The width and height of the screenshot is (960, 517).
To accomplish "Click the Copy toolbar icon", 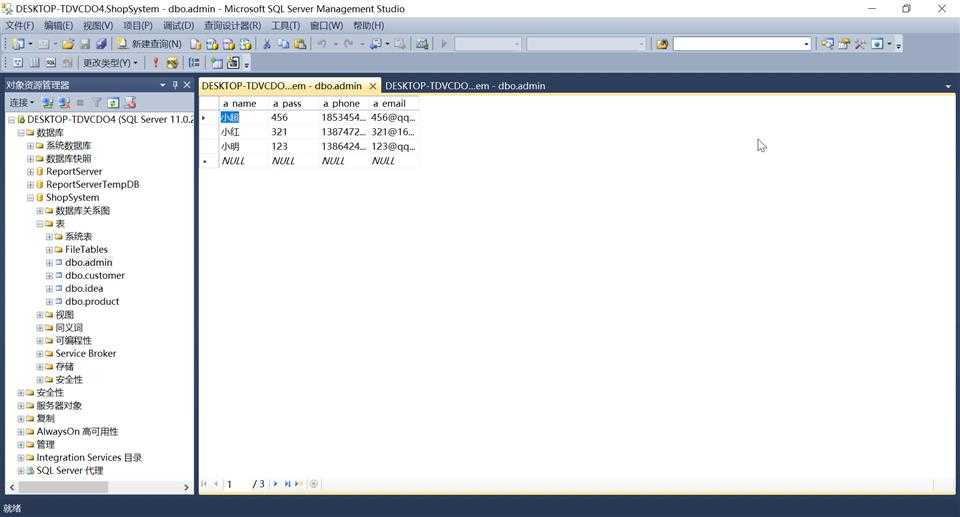I will pyautogui.click(x=283, y=44).
